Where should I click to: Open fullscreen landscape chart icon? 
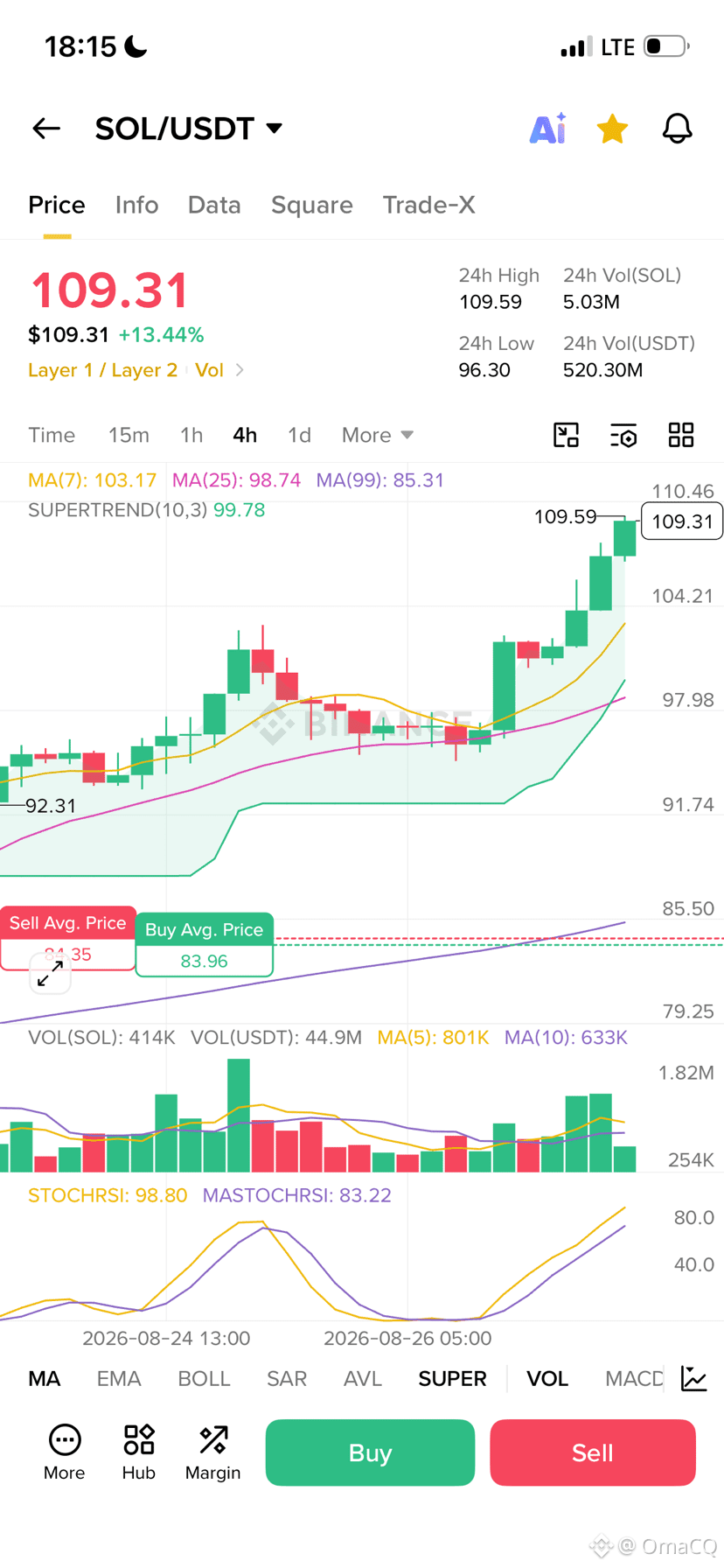pyautogui.click(x=567, y=435)
